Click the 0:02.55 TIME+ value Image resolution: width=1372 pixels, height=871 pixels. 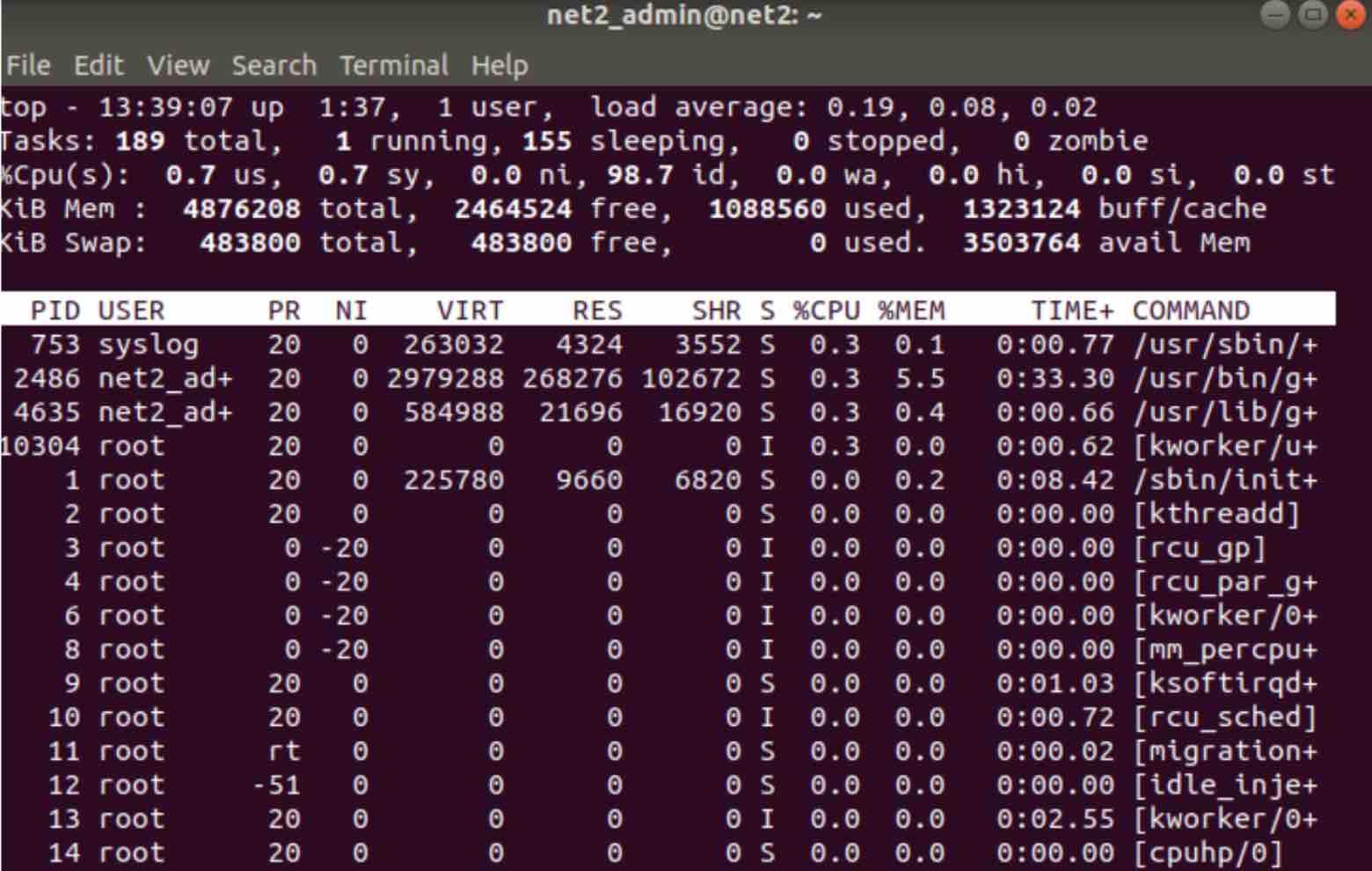point(1055,820)
